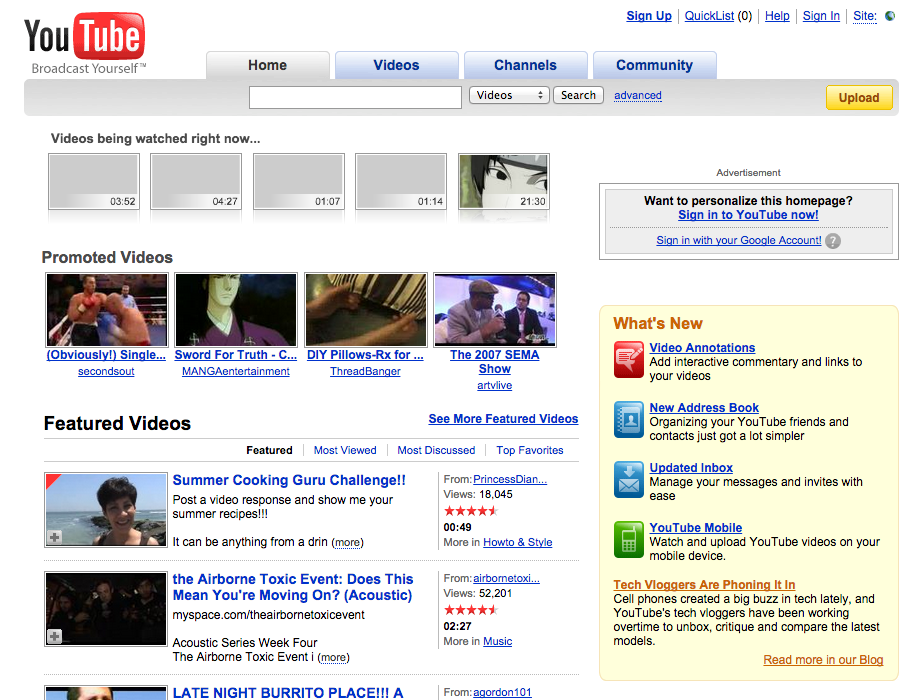This screenshot has width=921, height=700.
Task: Open Updated Inbox link
Action: tap(691, 467)
